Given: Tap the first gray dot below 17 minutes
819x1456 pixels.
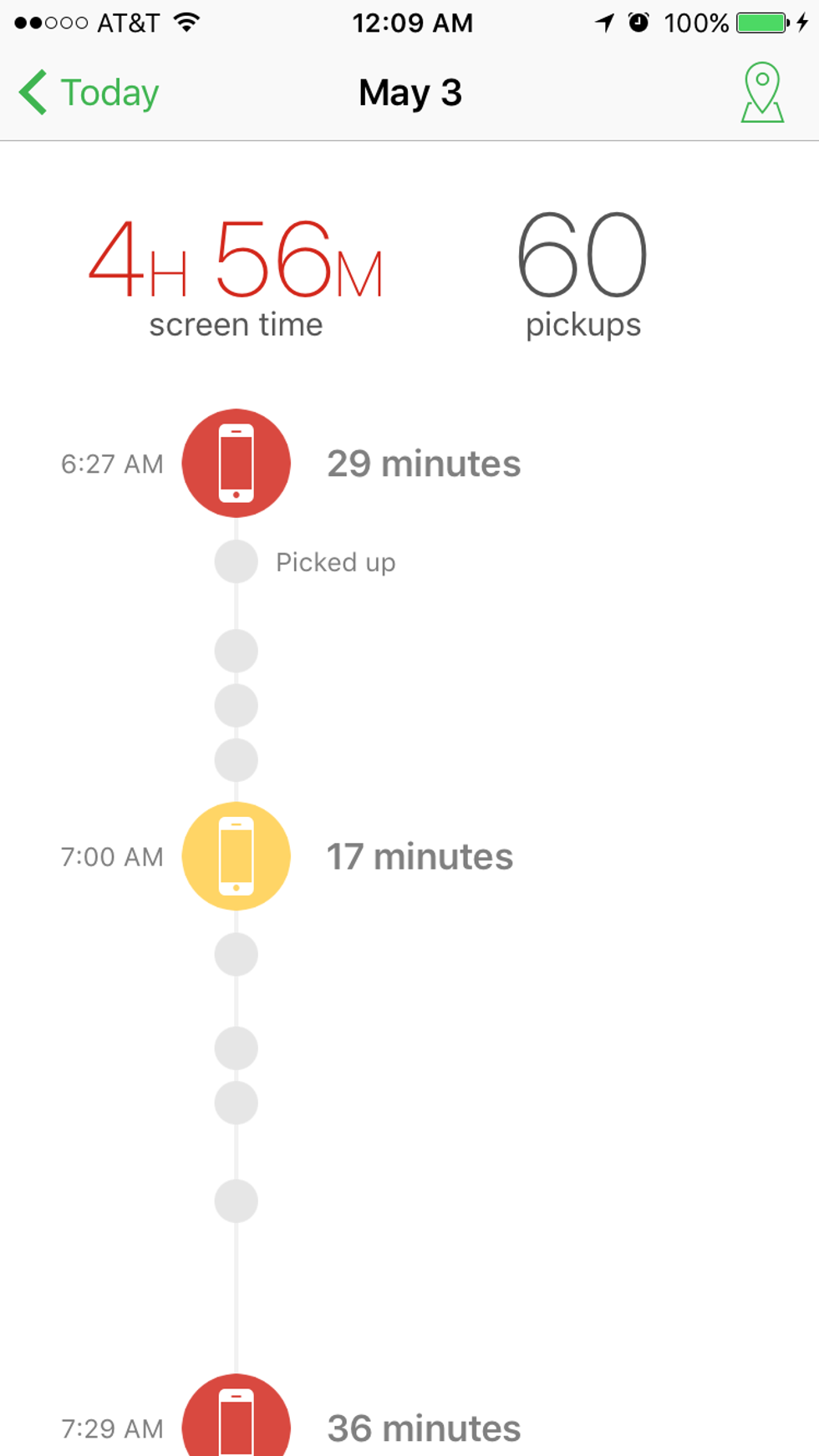Looking at the screenshot, I should (x=237, y=955).
